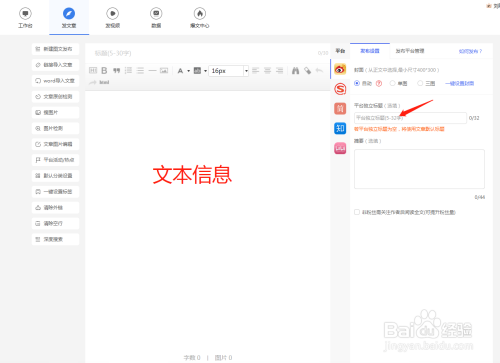This screenshot has width=500, height=363.
Task: Focus the 平台独立标题 input field
Action: [x=410, y=118]
